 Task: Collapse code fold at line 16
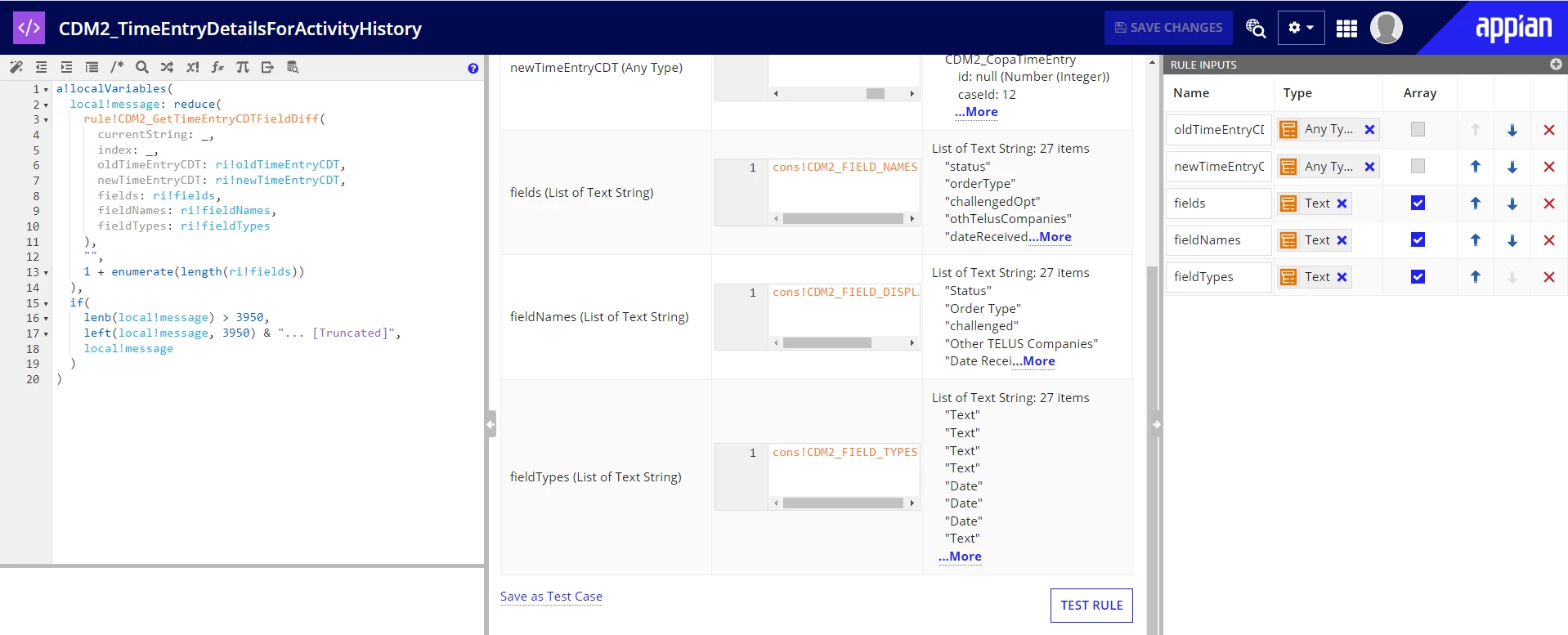[46, 318]
